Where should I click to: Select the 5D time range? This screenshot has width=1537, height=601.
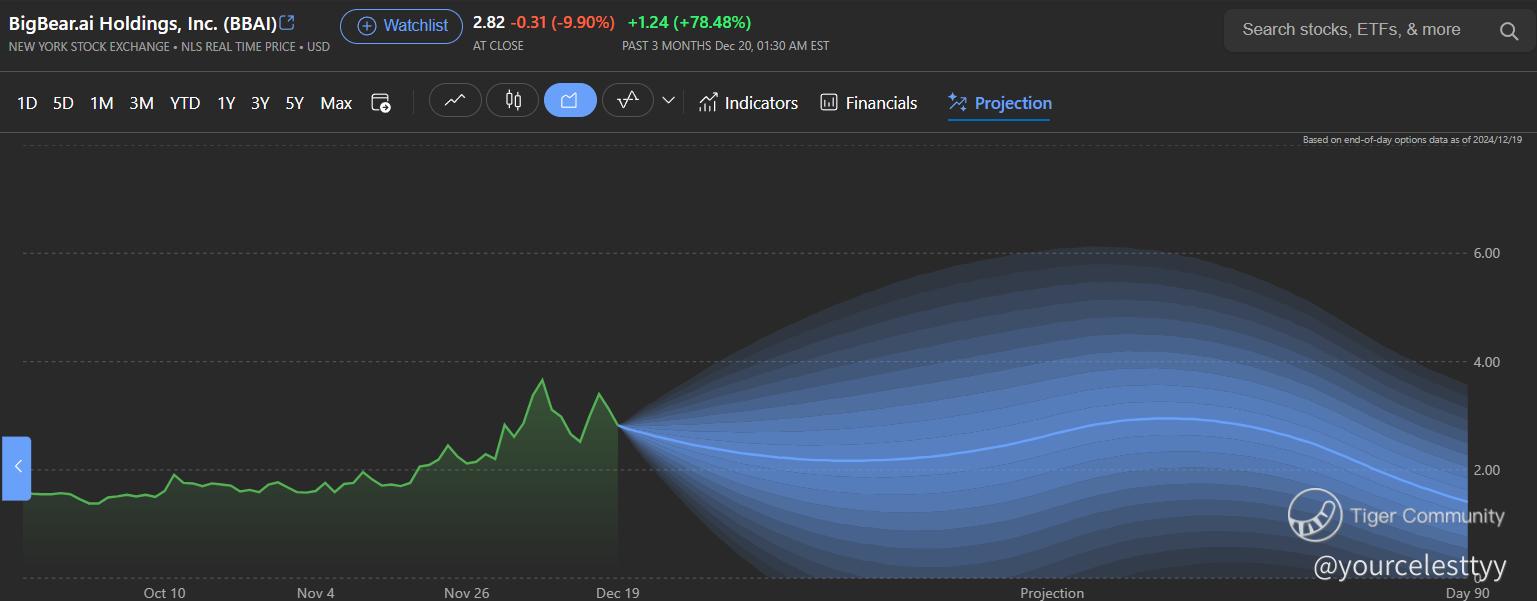tap(63, 103)
